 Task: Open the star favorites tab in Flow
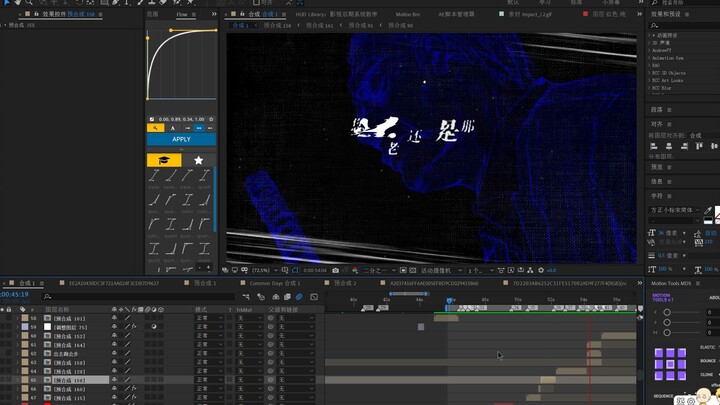(x=198, y=160)
